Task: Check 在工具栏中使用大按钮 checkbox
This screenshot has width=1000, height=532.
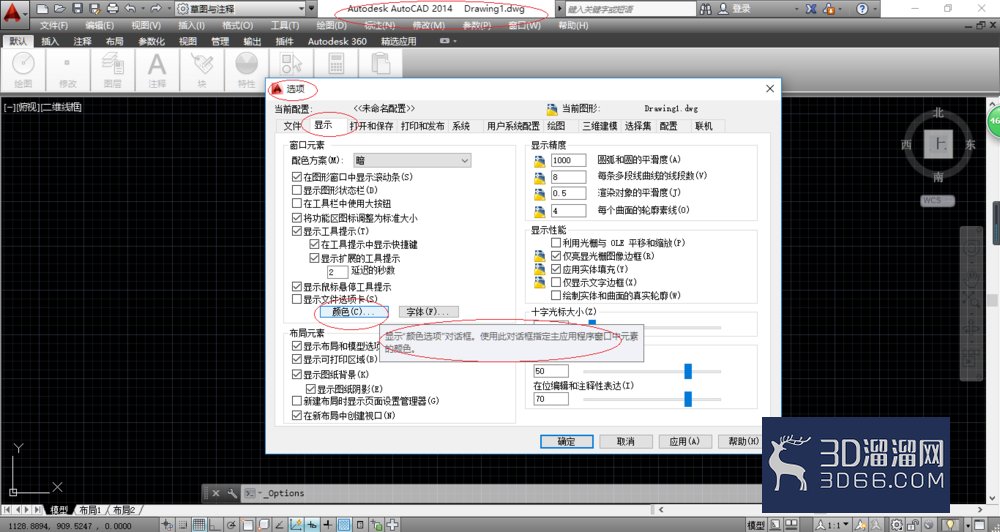Action: point(297,203)
